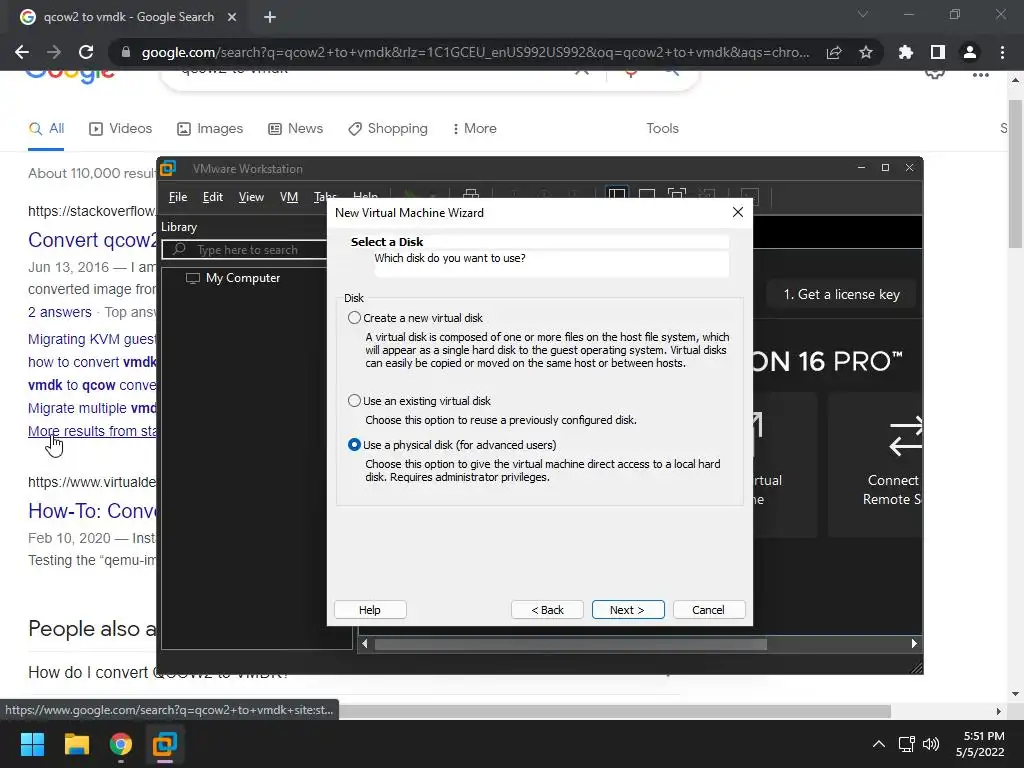The width and height of the screenshot is (1024, 768).
Task: Click VMware horizontal scrollbar left arrow
Action: (364, 644)
